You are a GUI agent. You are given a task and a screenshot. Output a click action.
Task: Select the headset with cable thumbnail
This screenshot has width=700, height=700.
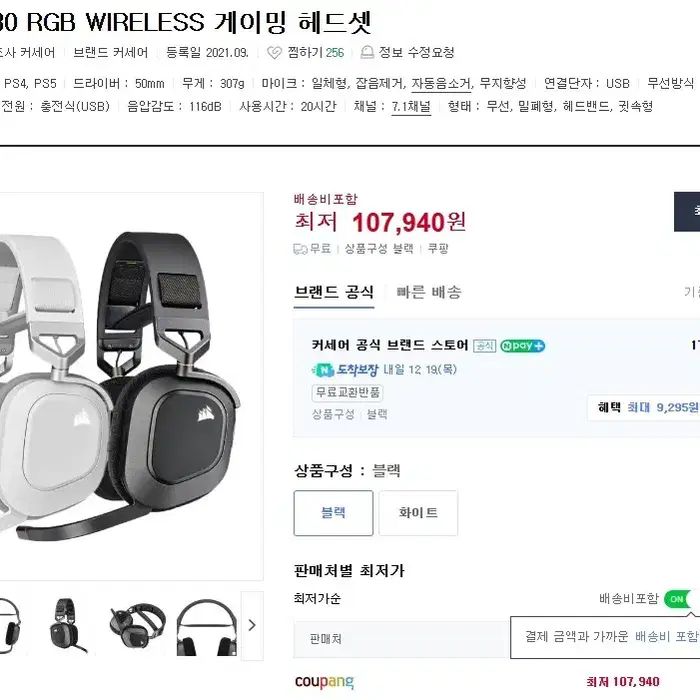tap(67, 625)
